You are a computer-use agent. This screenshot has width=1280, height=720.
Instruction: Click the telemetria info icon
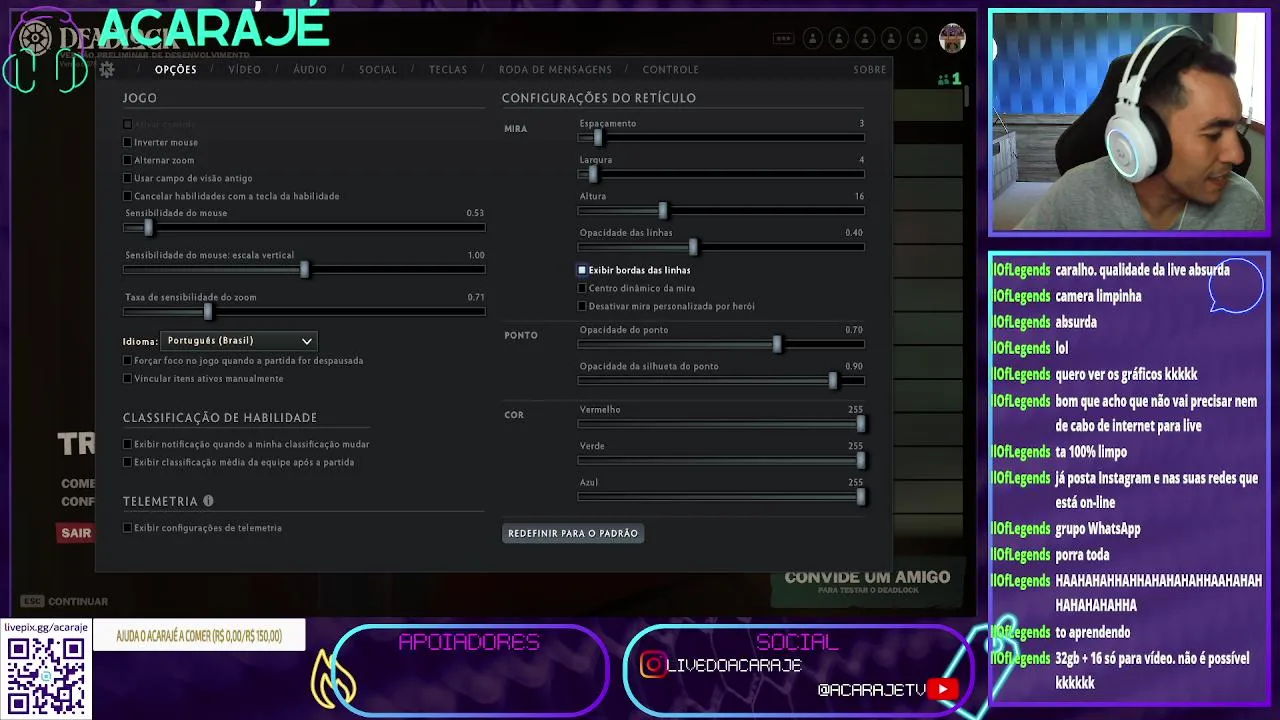[208, 501]
